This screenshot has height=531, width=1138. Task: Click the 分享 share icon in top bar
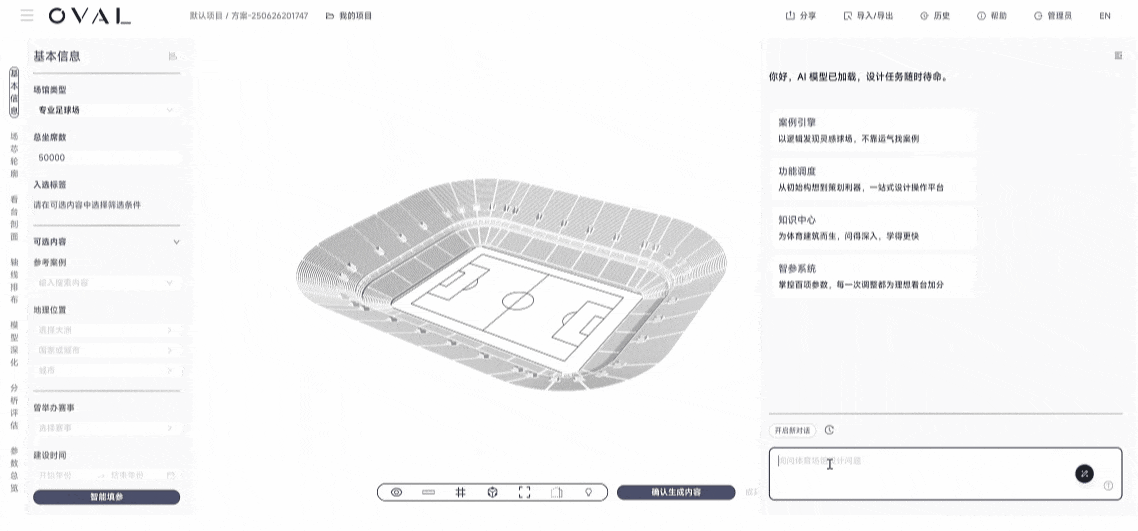point(790,16)
